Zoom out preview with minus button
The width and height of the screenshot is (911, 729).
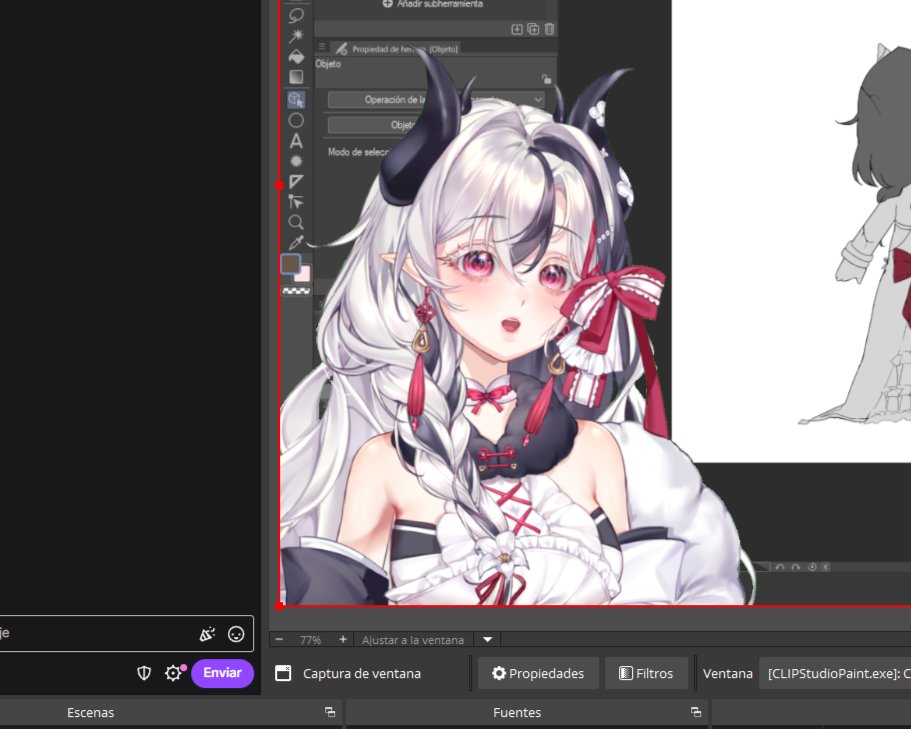tap(279, 640)
